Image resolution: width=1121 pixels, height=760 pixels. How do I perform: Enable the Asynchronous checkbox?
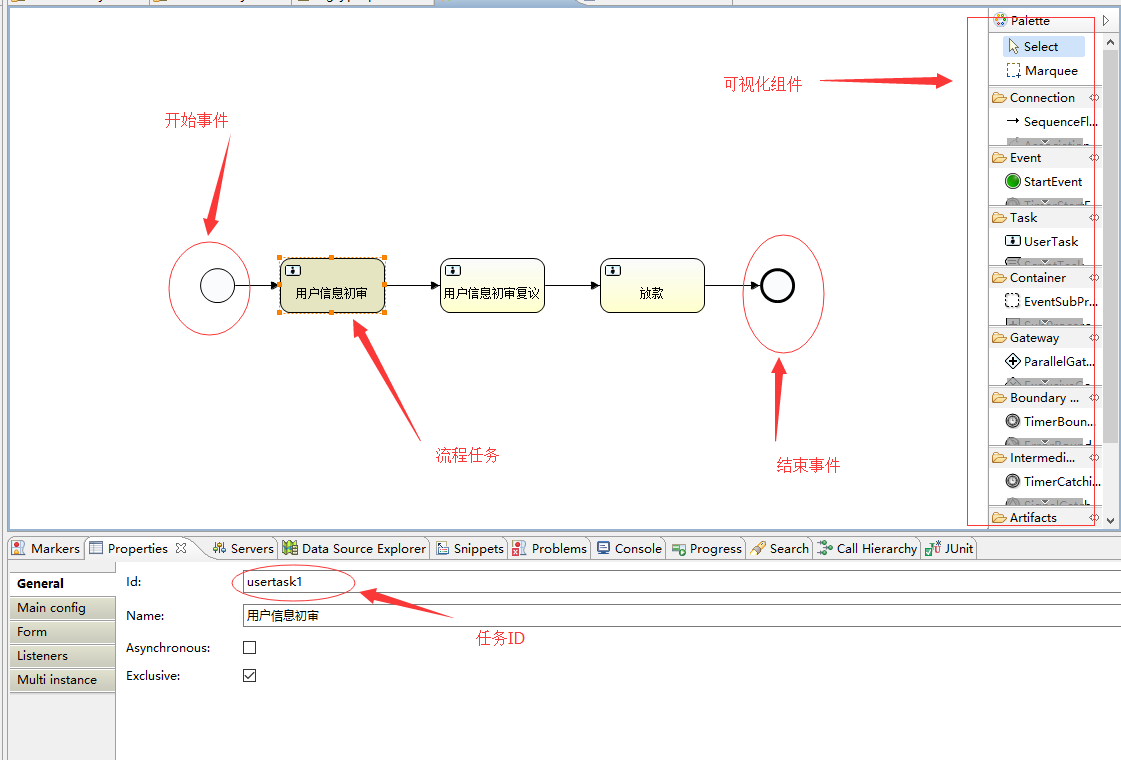coord(250,648)
